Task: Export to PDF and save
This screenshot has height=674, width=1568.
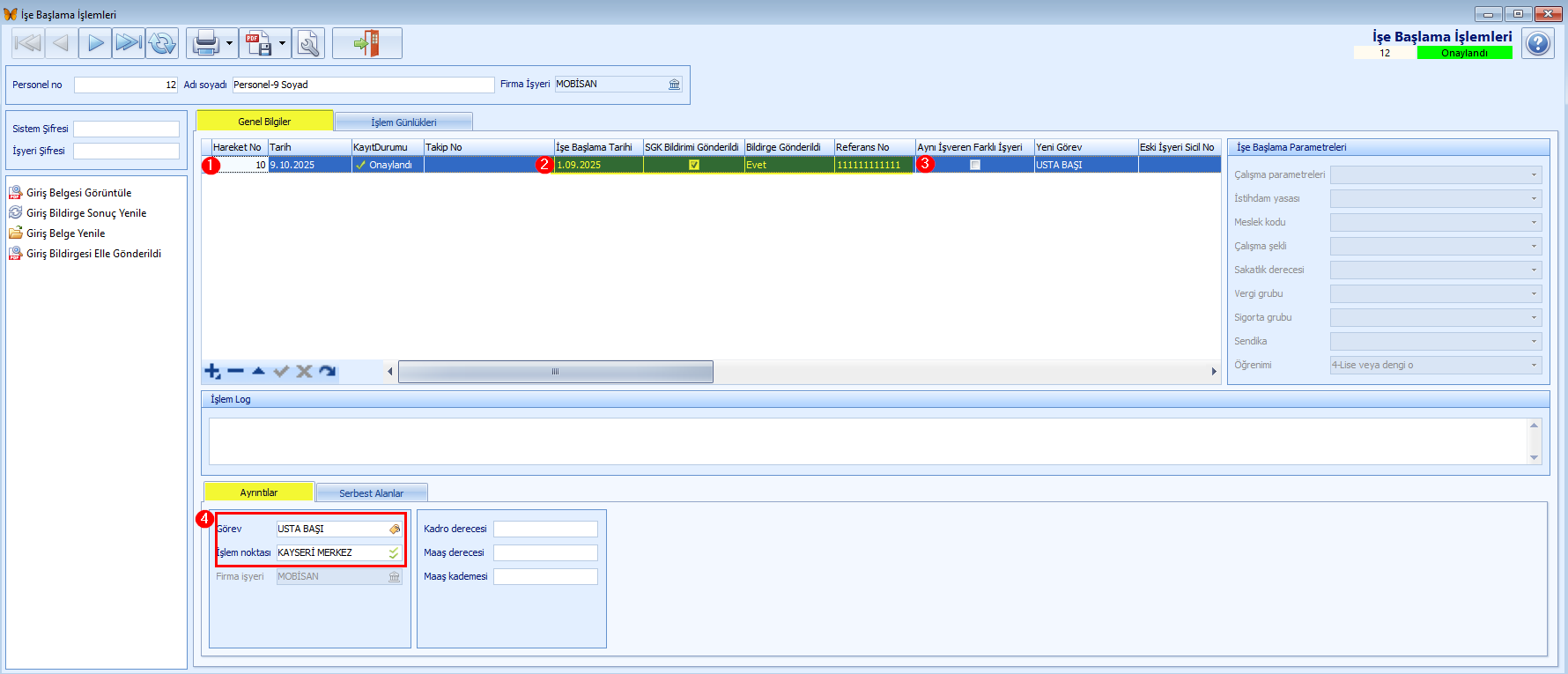Action: [x=258, y=43]
